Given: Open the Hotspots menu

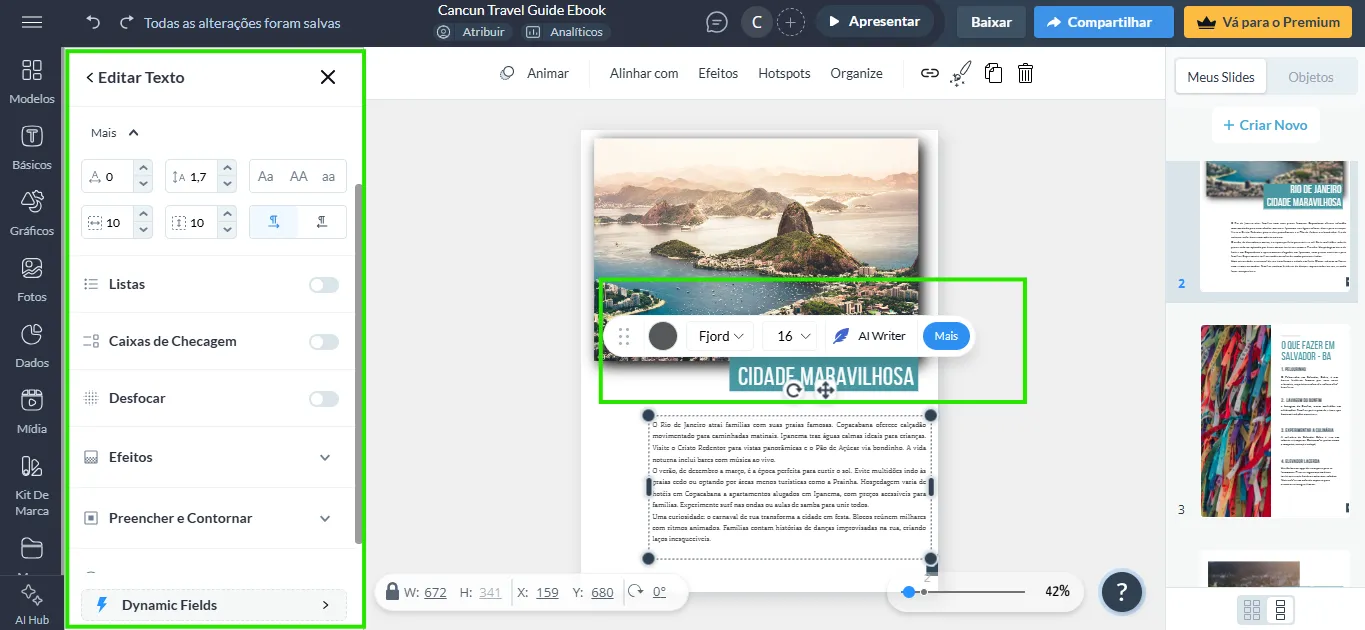Looking at the screenshot, I should coord(784,73).
